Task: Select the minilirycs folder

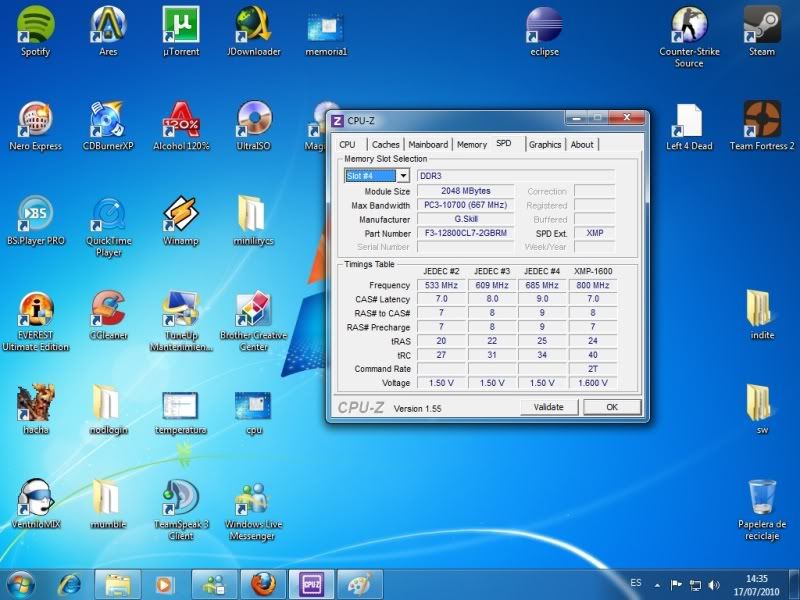Action: (x=254, y=220)
